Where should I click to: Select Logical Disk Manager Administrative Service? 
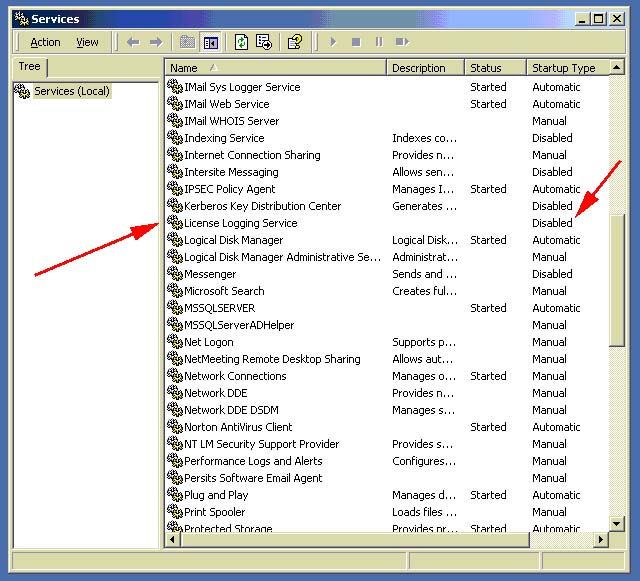(x=282, y=257)
